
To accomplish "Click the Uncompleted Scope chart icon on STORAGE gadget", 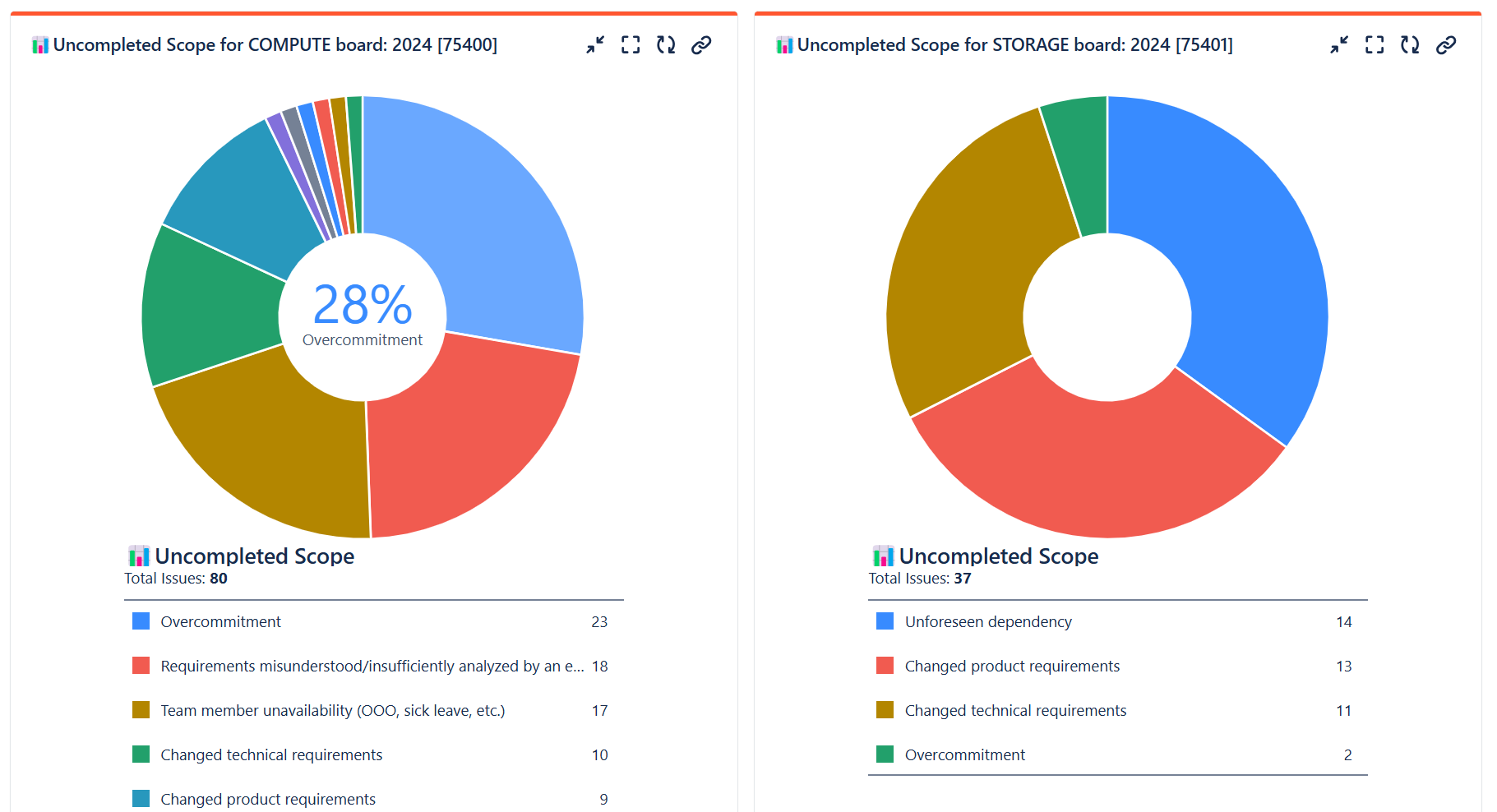I will 882,556.
